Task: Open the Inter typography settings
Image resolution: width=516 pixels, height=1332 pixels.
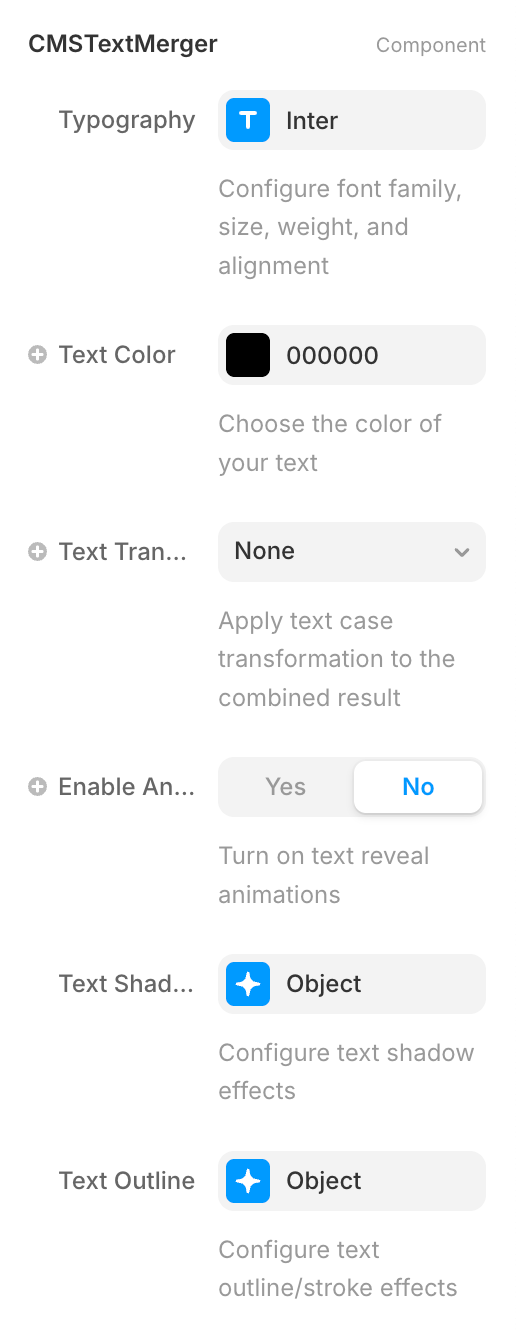Action: (352, 120)
